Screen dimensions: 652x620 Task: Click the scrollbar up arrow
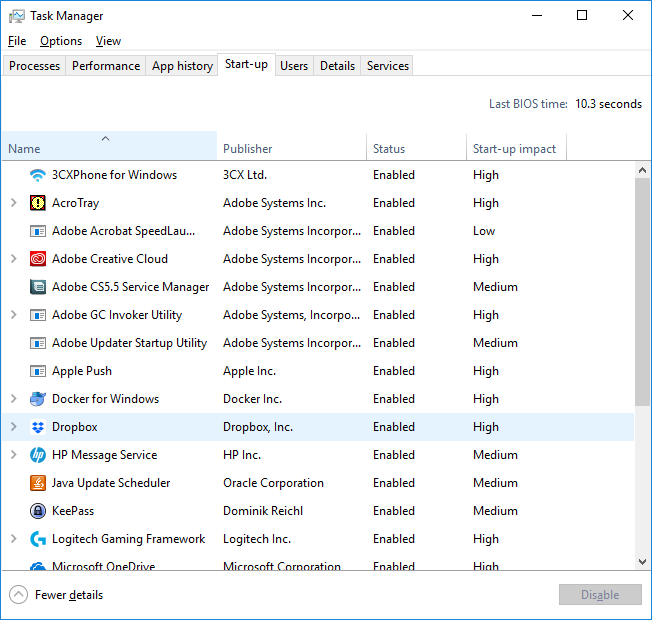[x=642, y=170]
